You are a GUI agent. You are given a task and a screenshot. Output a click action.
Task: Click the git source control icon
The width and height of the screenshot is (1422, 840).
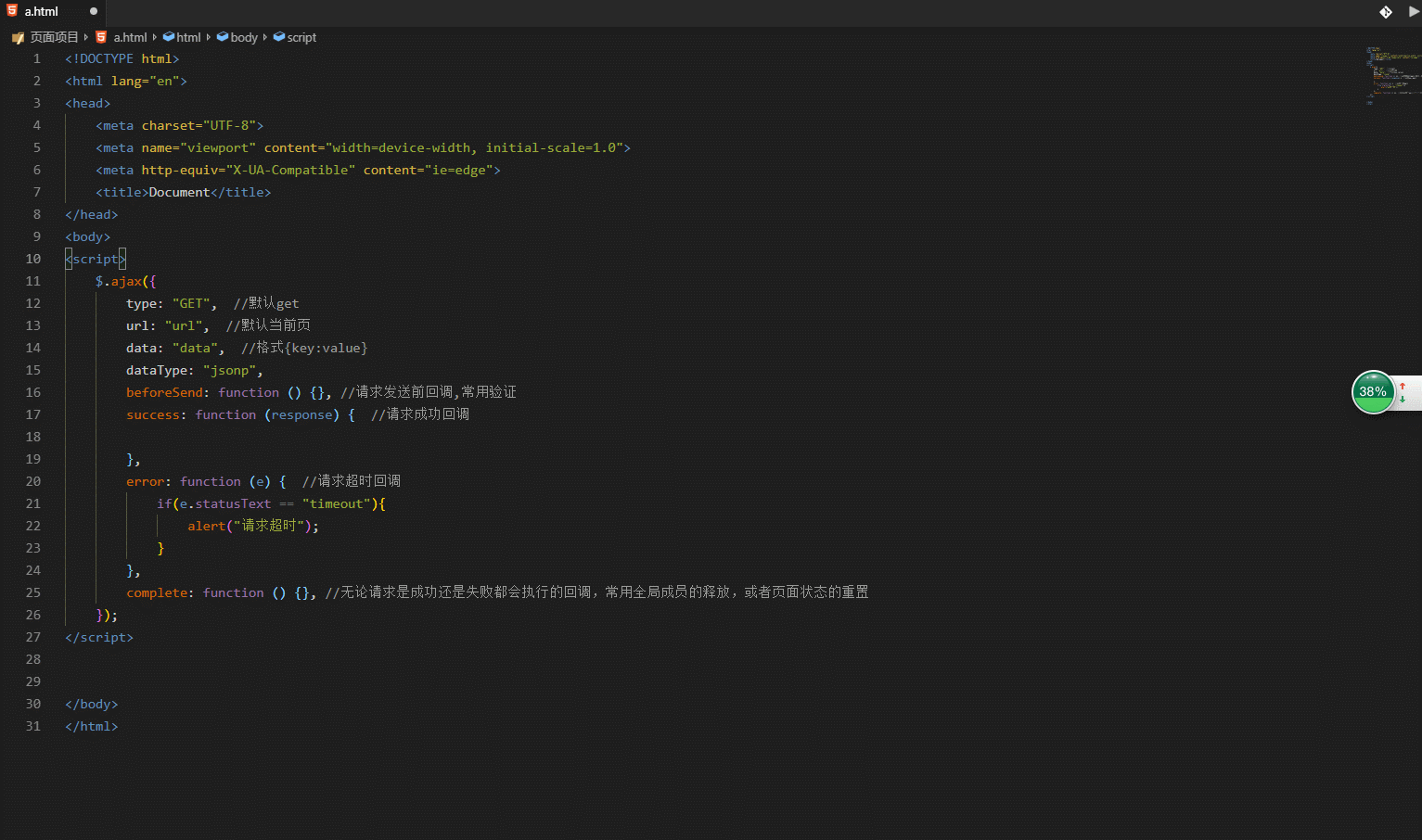[1386, 12]
